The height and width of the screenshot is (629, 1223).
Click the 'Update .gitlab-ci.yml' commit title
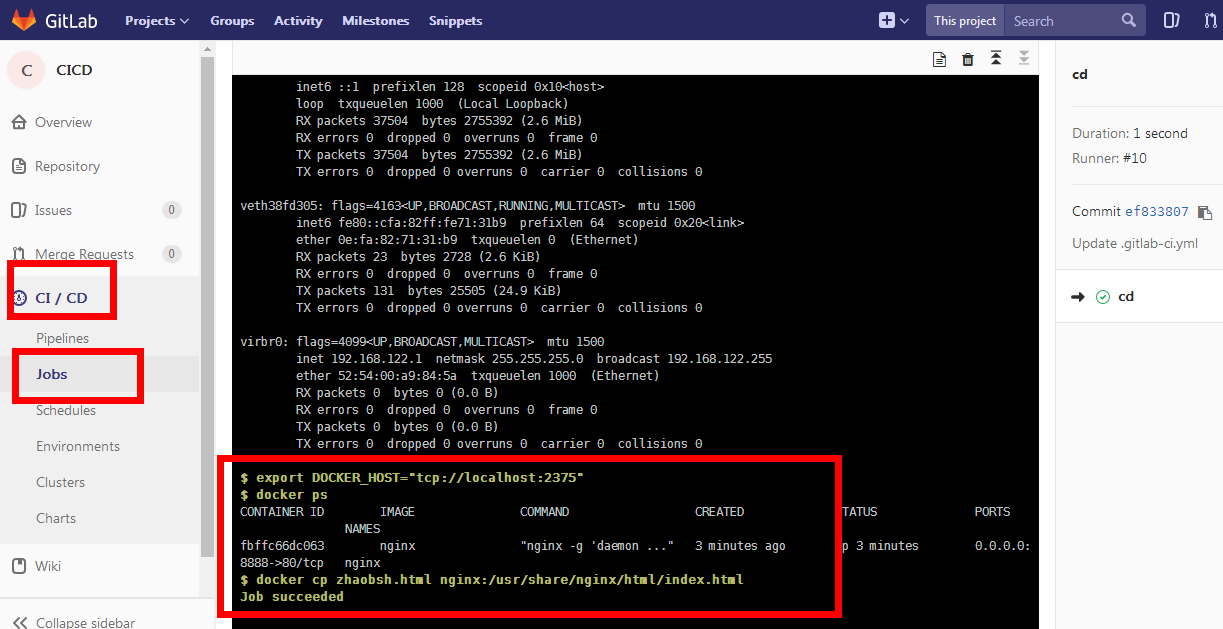1135,243
